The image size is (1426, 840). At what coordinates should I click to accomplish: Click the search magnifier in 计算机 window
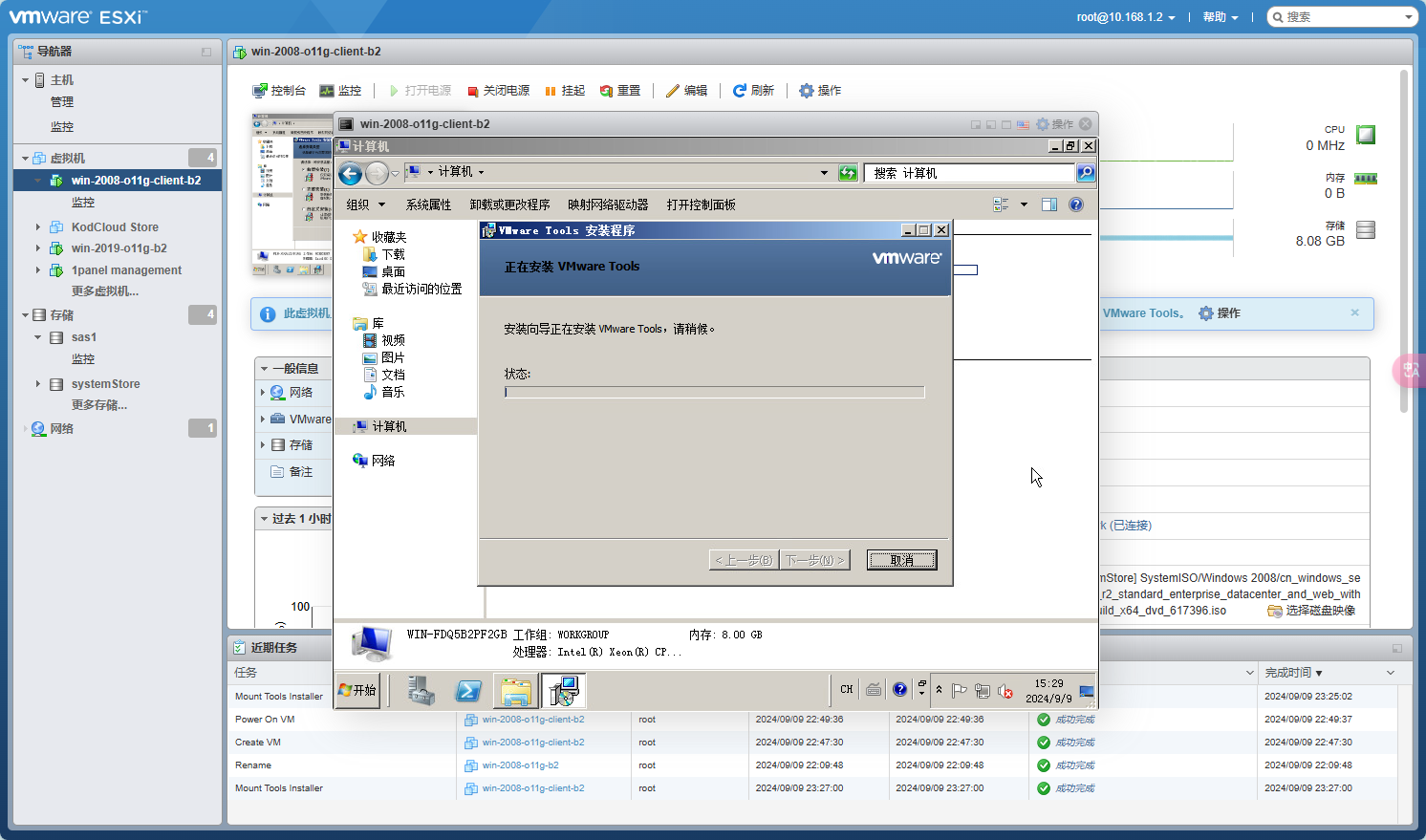[1086, 173]
